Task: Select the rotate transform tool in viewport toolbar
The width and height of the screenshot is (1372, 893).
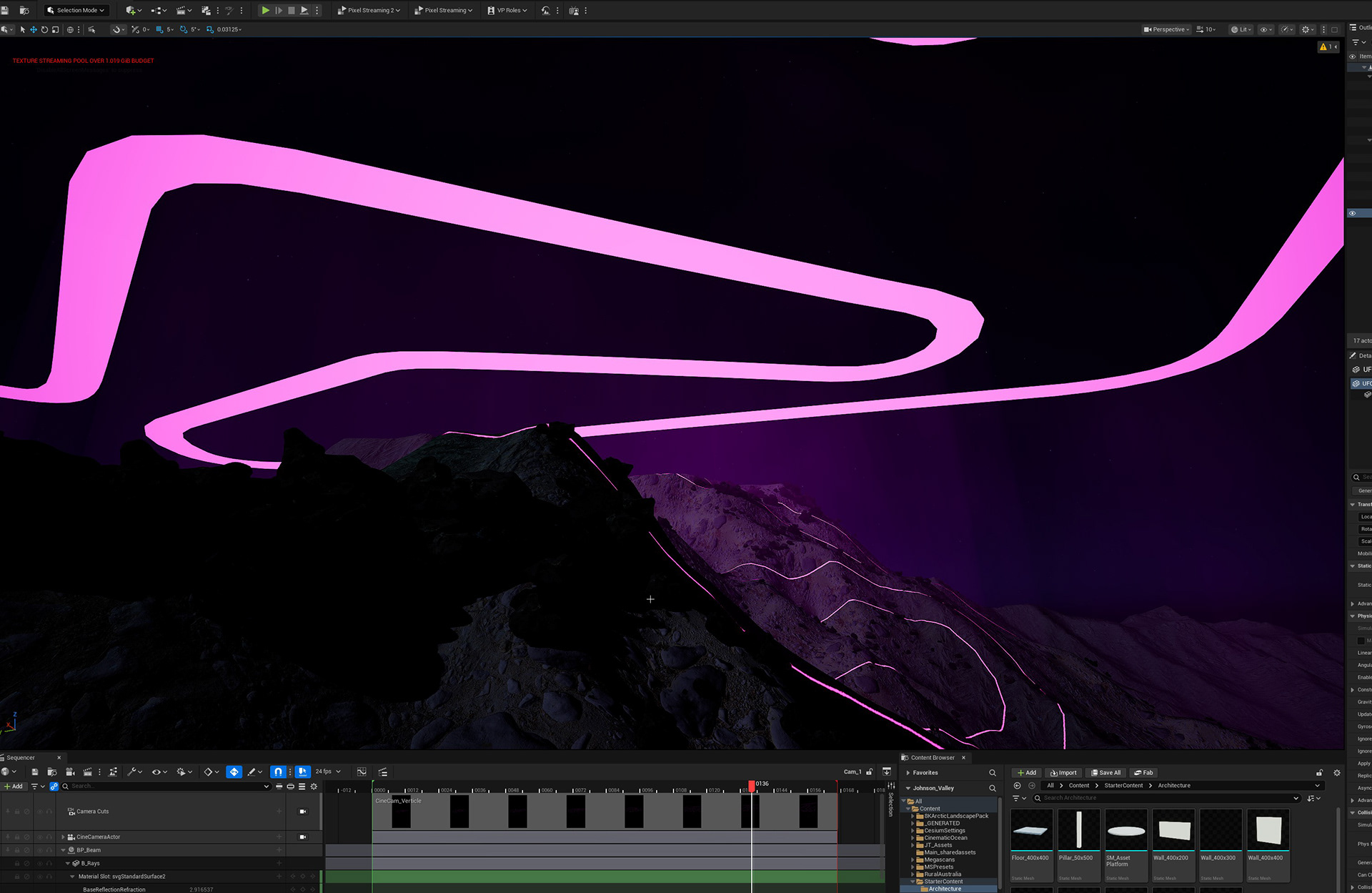Action: pyautogui.click(x=44, y=29)
